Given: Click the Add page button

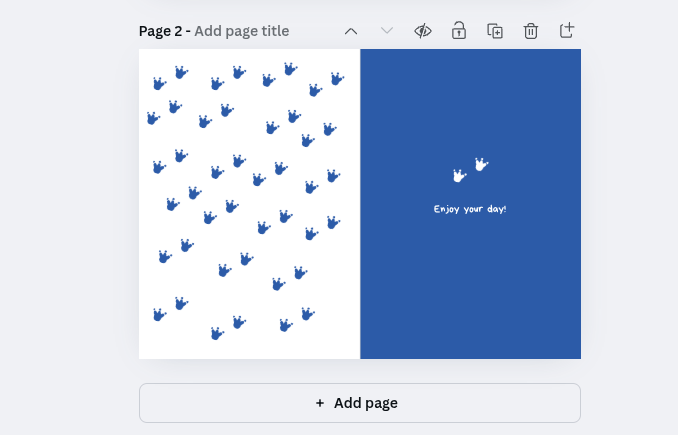Looking at the screenshot, I should click(x=360, y=403).
